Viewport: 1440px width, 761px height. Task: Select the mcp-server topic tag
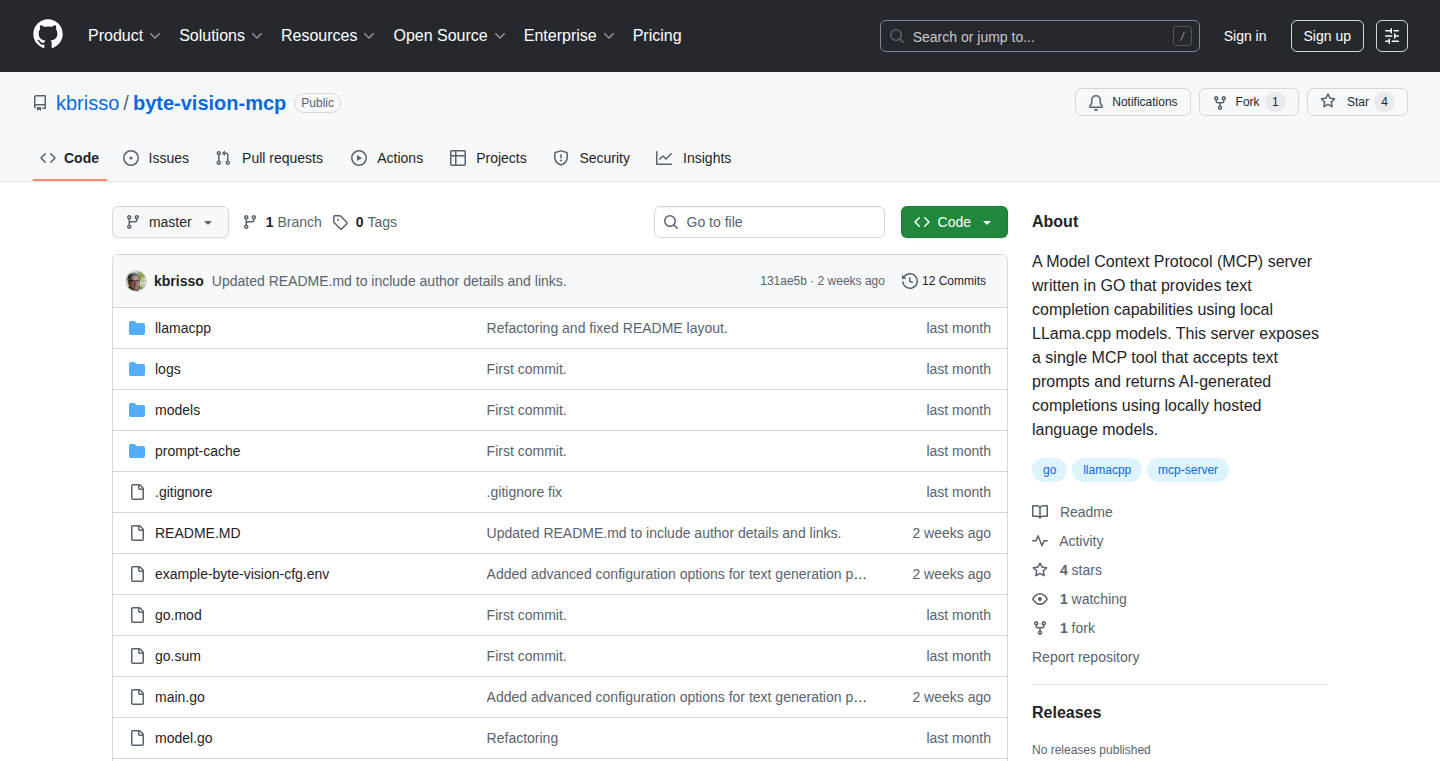click(x=1188, y=470)
